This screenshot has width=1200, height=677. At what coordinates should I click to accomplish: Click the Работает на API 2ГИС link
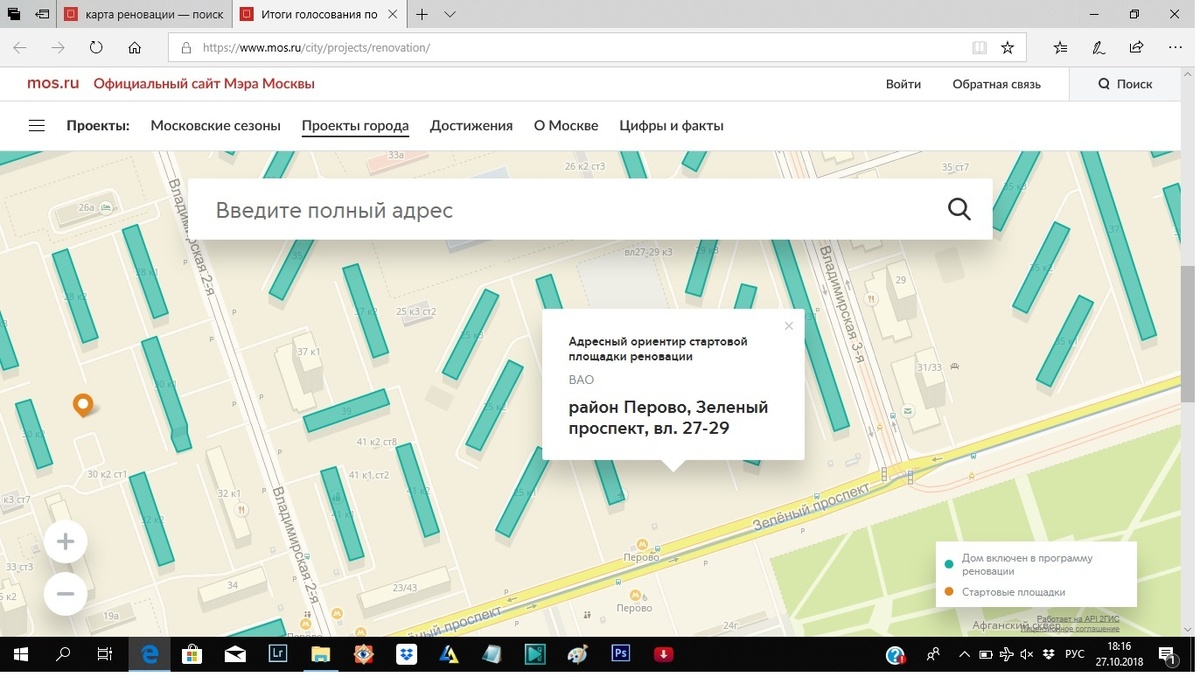[1078, 619]
